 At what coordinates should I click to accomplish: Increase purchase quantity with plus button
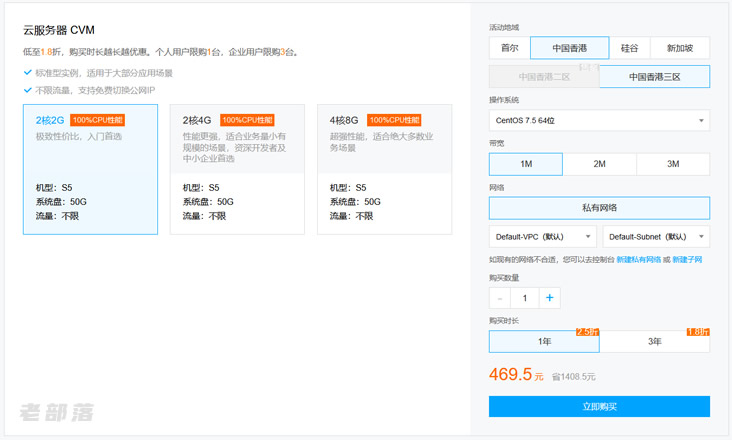click(549, 298)
